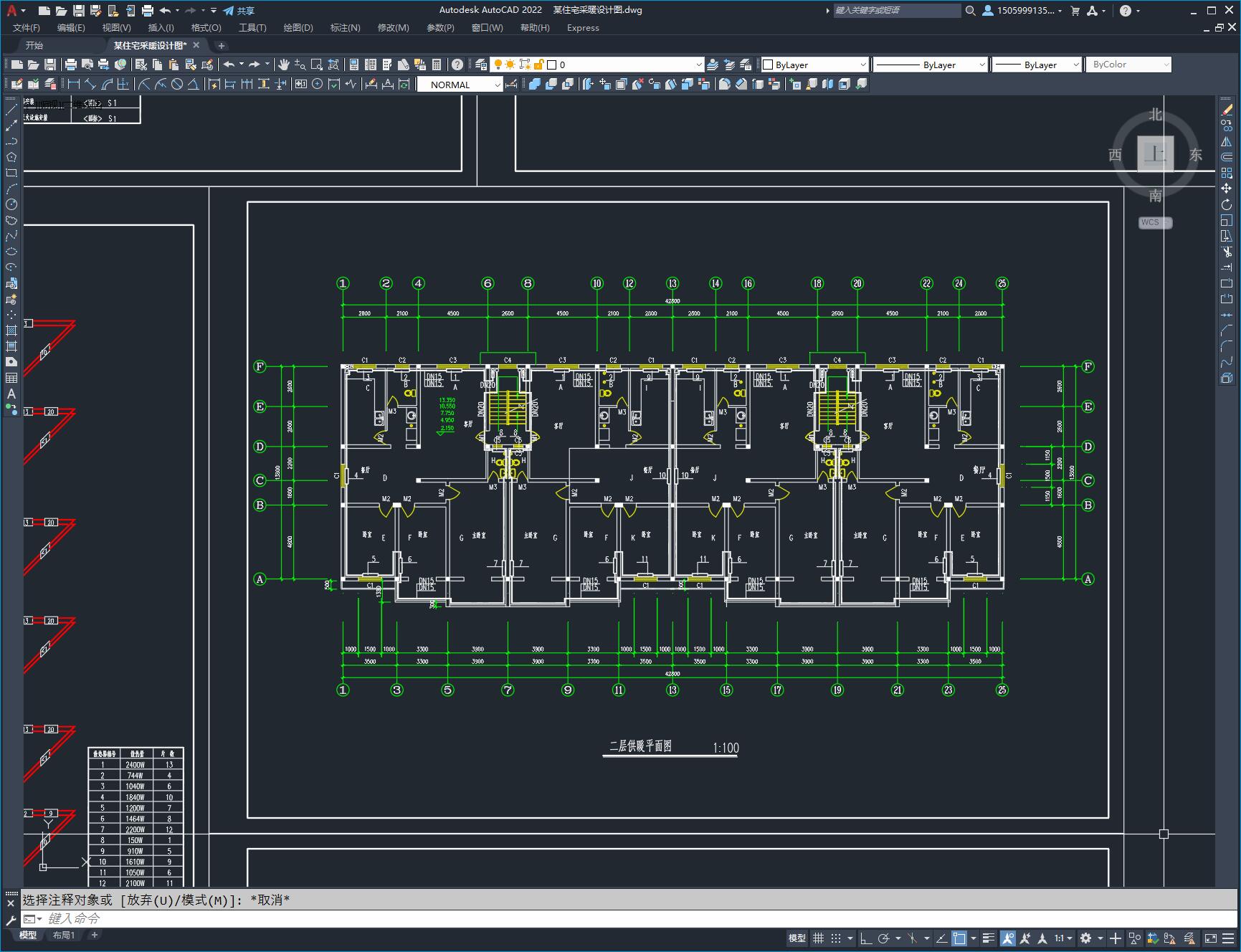Click the new drawing tab plus button
The height and width of the screenshot is (952, 1241).
[x=221, y=46]
